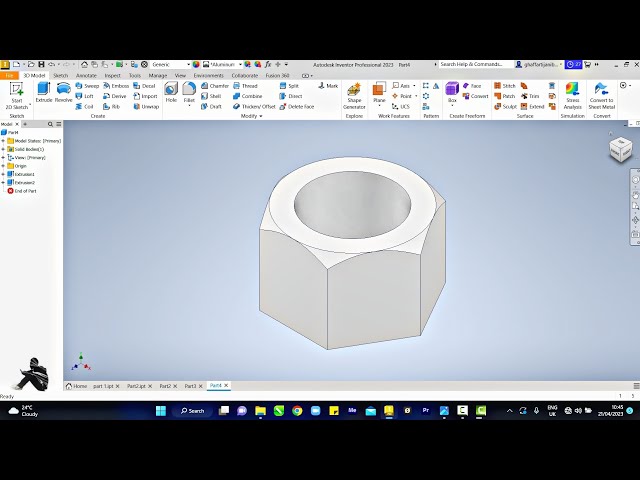
Task: Switch to the Annotate ribbon tab
Action: tap(86, 76)
